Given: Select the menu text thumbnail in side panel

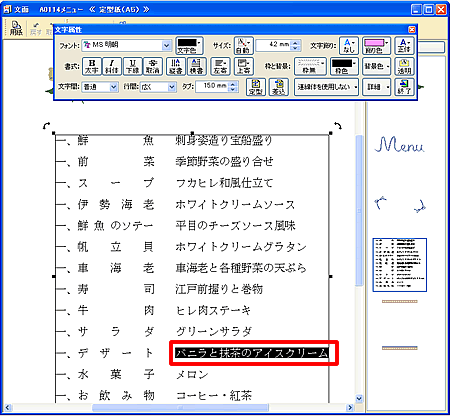Looking at the screenshot, I should (x=400, y=265).
